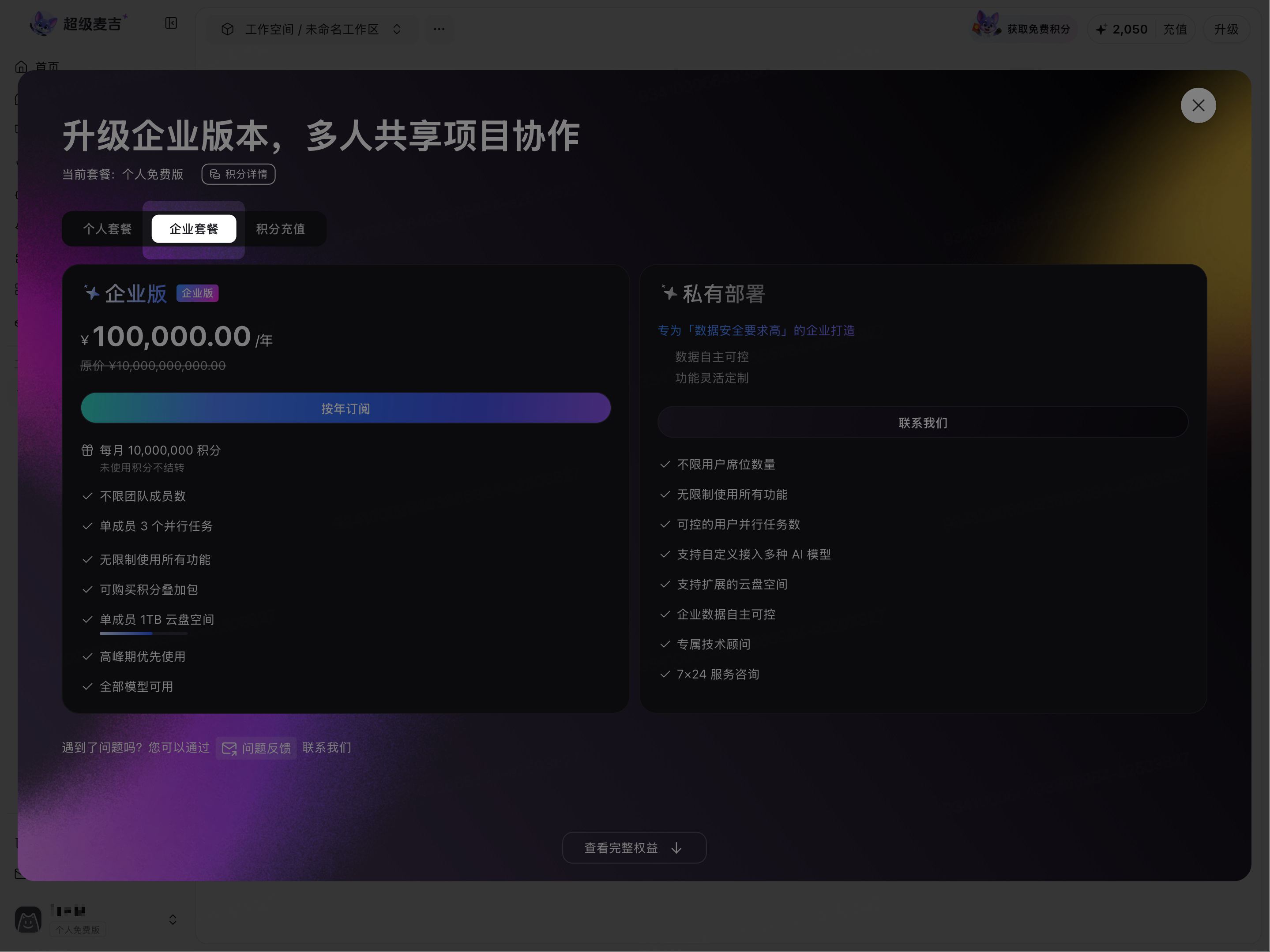Switch to 个人套餐 tab
The image size is (1270, 952).
coord(107,229)
